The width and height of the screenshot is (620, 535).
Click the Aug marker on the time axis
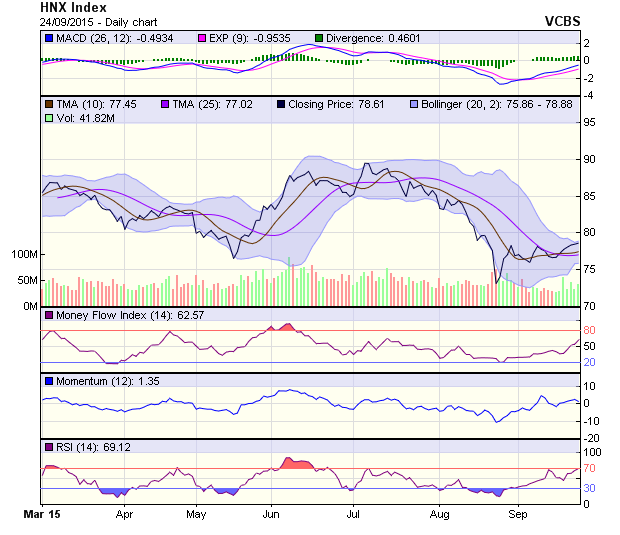coord(437,515)
